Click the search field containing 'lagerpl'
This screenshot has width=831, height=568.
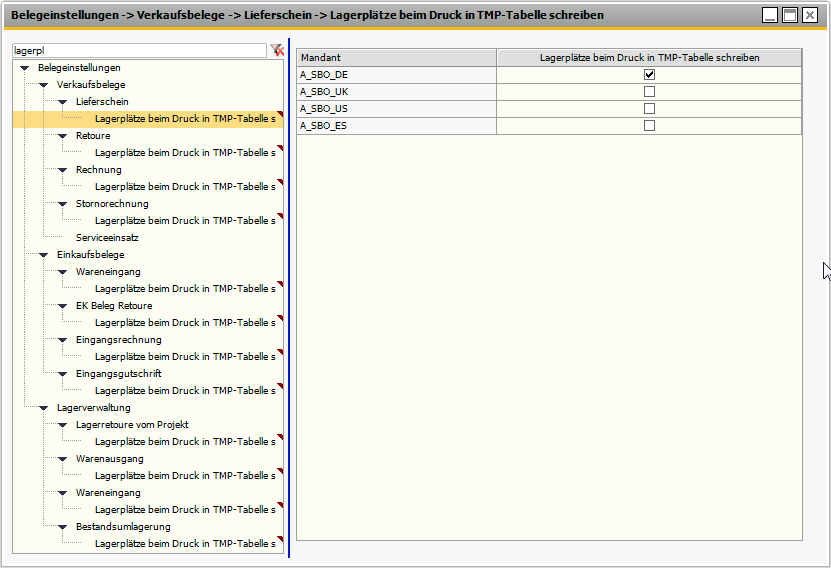[x=138, y=50]
